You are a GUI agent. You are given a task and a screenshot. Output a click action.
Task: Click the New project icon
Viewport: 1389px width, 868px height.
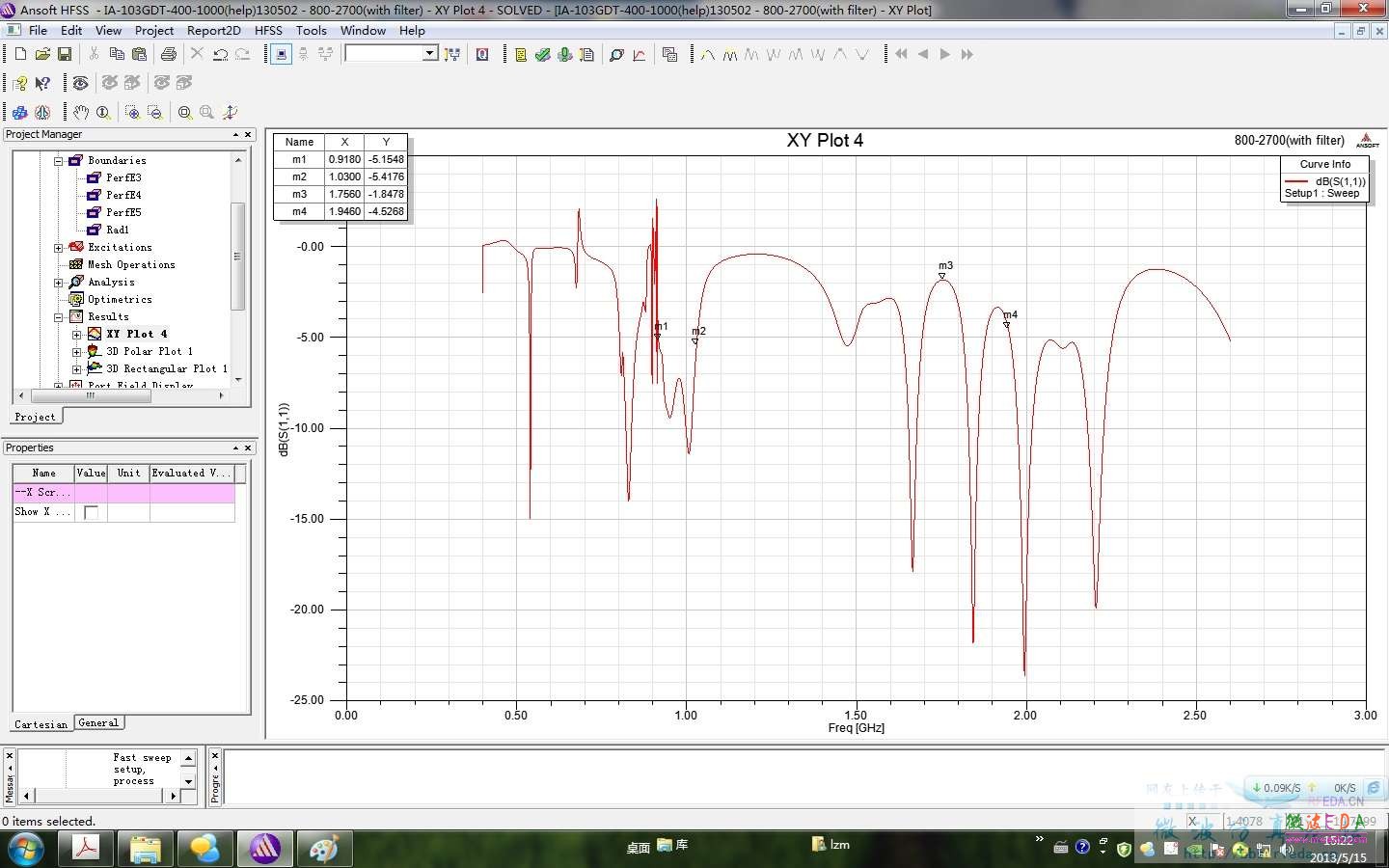tap(20, 54)
